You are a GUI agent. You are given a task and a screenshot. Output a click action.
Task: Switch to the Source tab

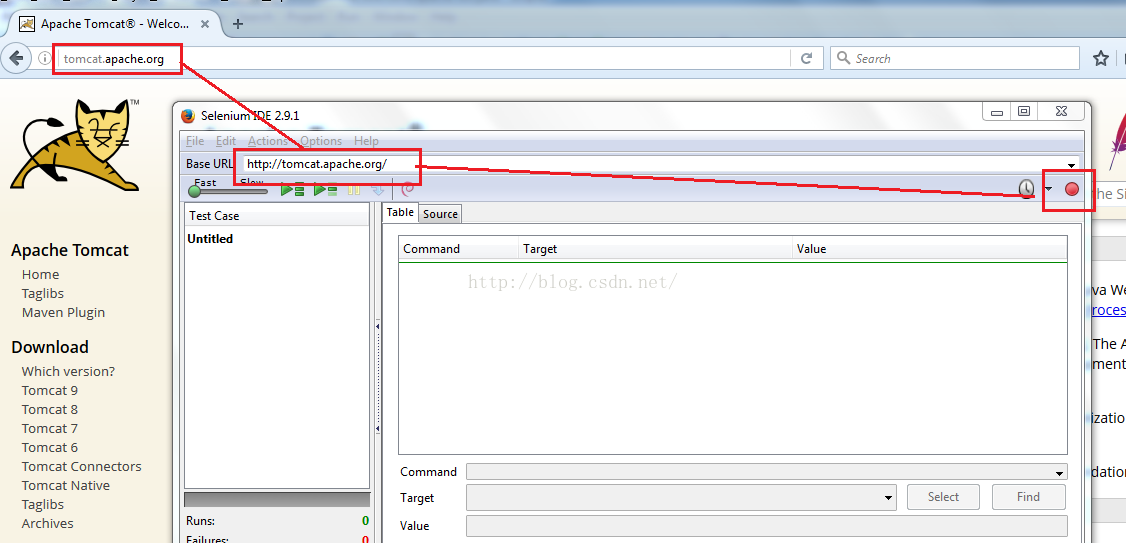(440, 213)
